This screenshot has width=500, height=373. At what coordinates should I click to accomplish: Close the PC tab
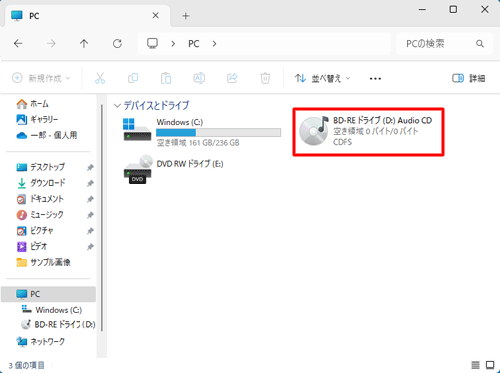pyautogui.click(x=155, y=15)
